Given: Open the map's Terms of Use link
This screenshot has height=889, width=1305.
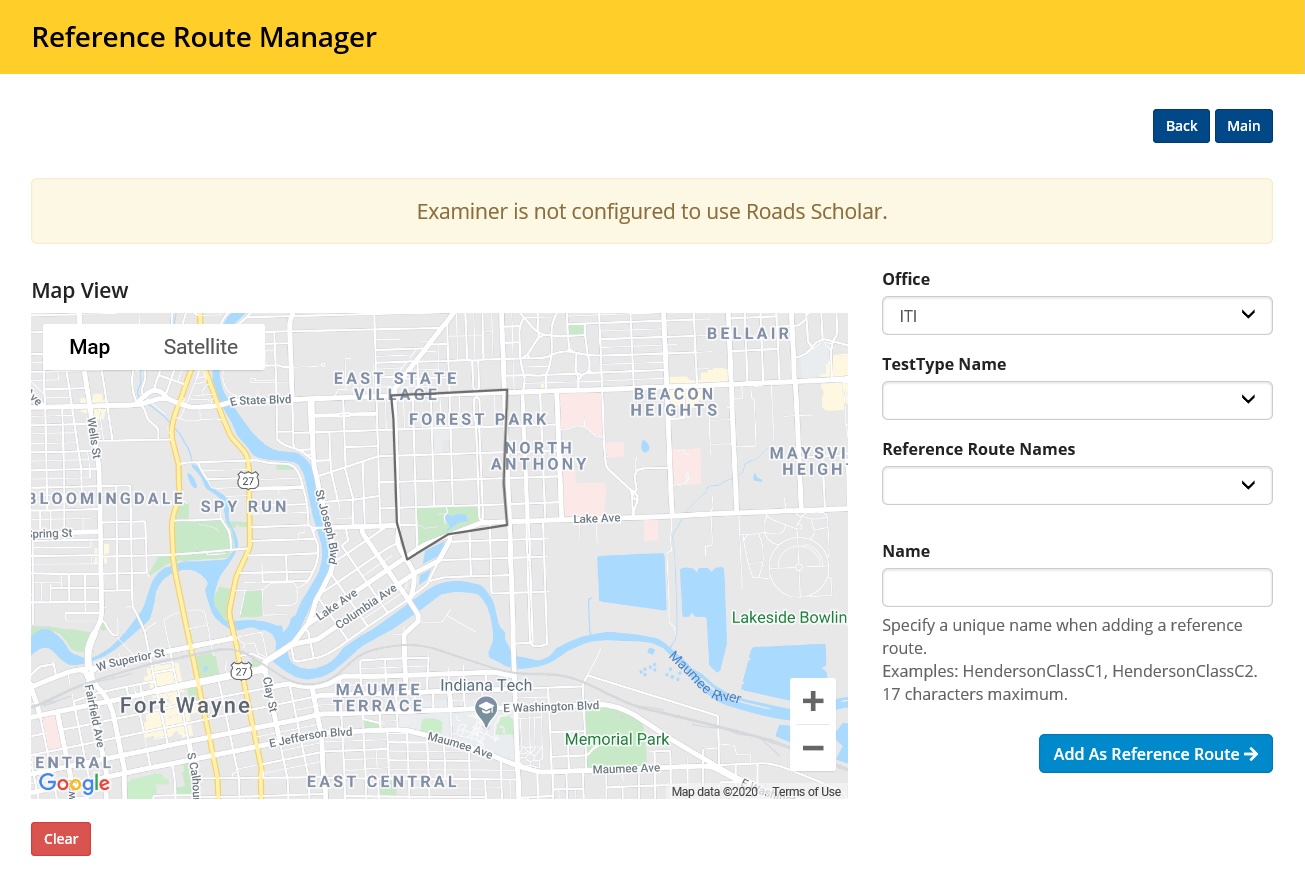Looking at the screenshot, I should (x=806, y=792).
